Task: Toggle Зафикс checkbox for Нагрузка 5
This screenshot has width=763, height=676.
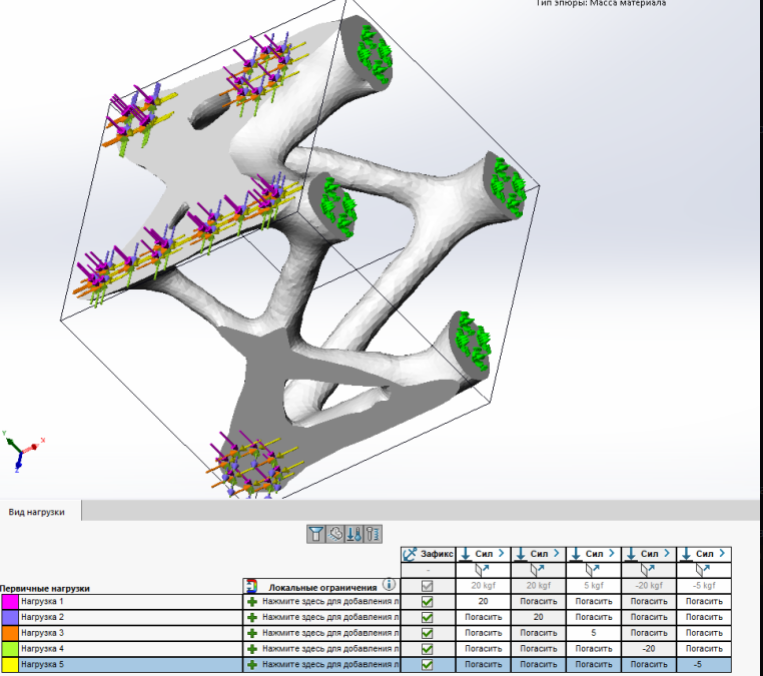Action: coord(427,665)
